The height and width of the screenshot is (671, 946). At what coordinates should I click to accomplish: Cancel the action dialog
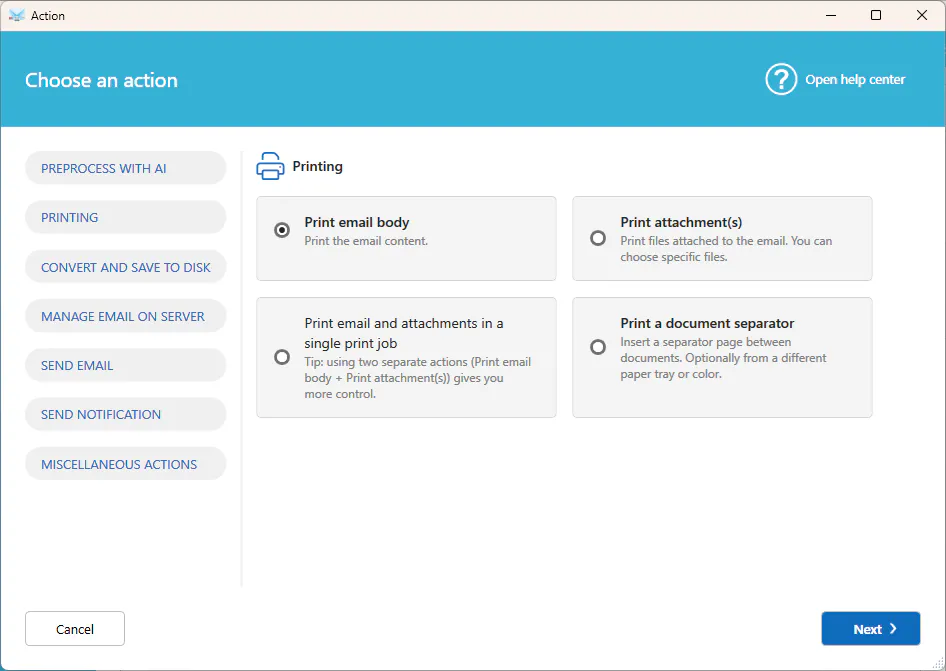point(75,629)
